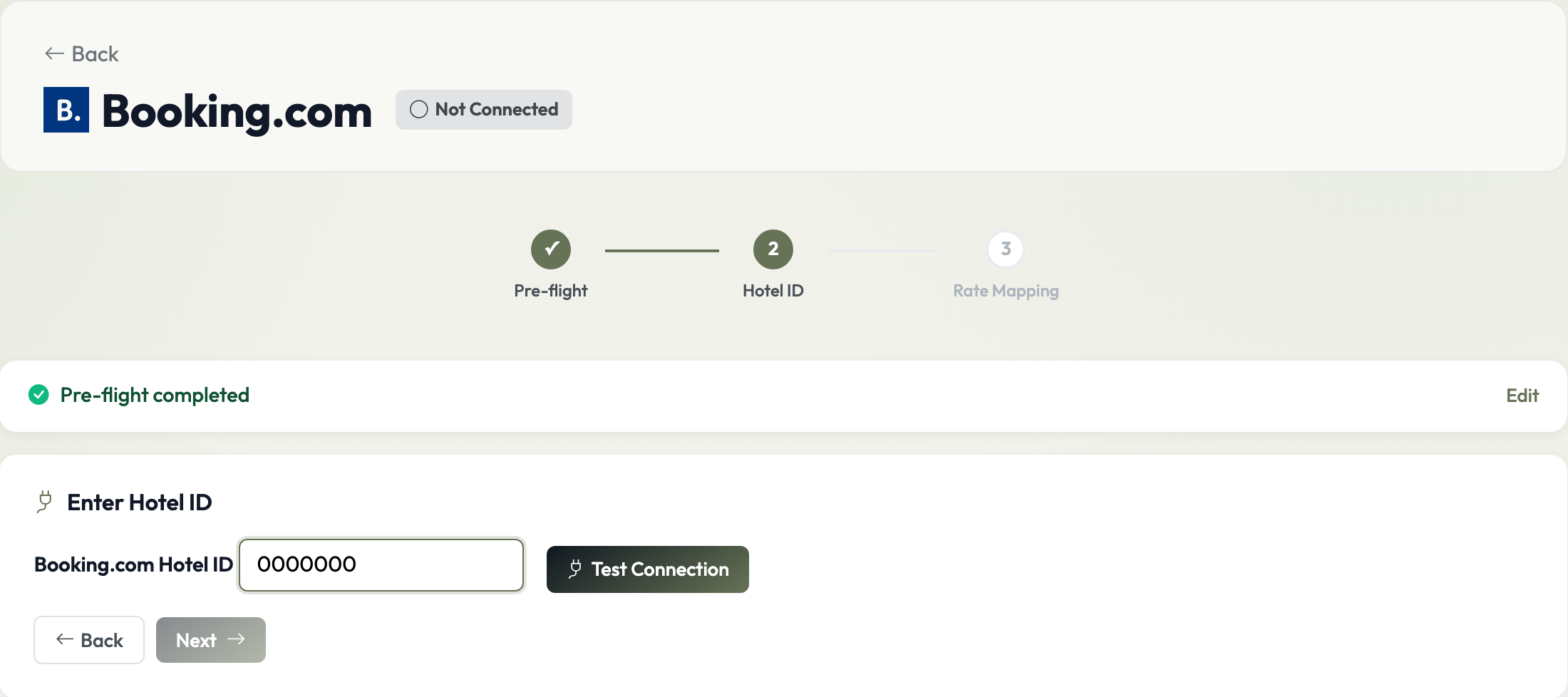Click the Booking.com B logo icon
Image resolution: width=1568 pixels, height=697 pixels.
click(x=66, y=110)
